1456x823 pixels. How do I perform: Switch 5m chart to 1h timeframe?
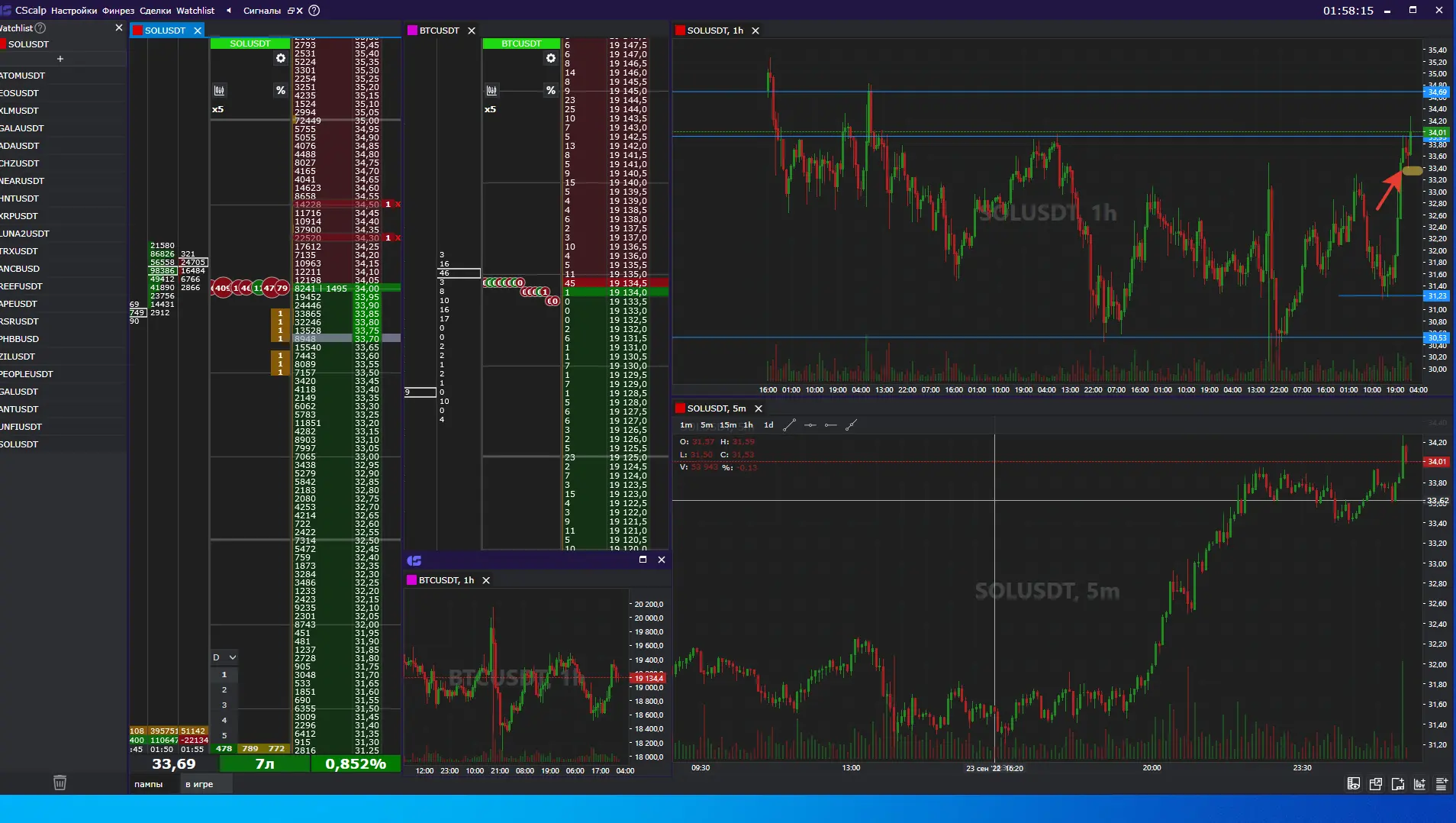pyautogui.click(x=748, y=425)
